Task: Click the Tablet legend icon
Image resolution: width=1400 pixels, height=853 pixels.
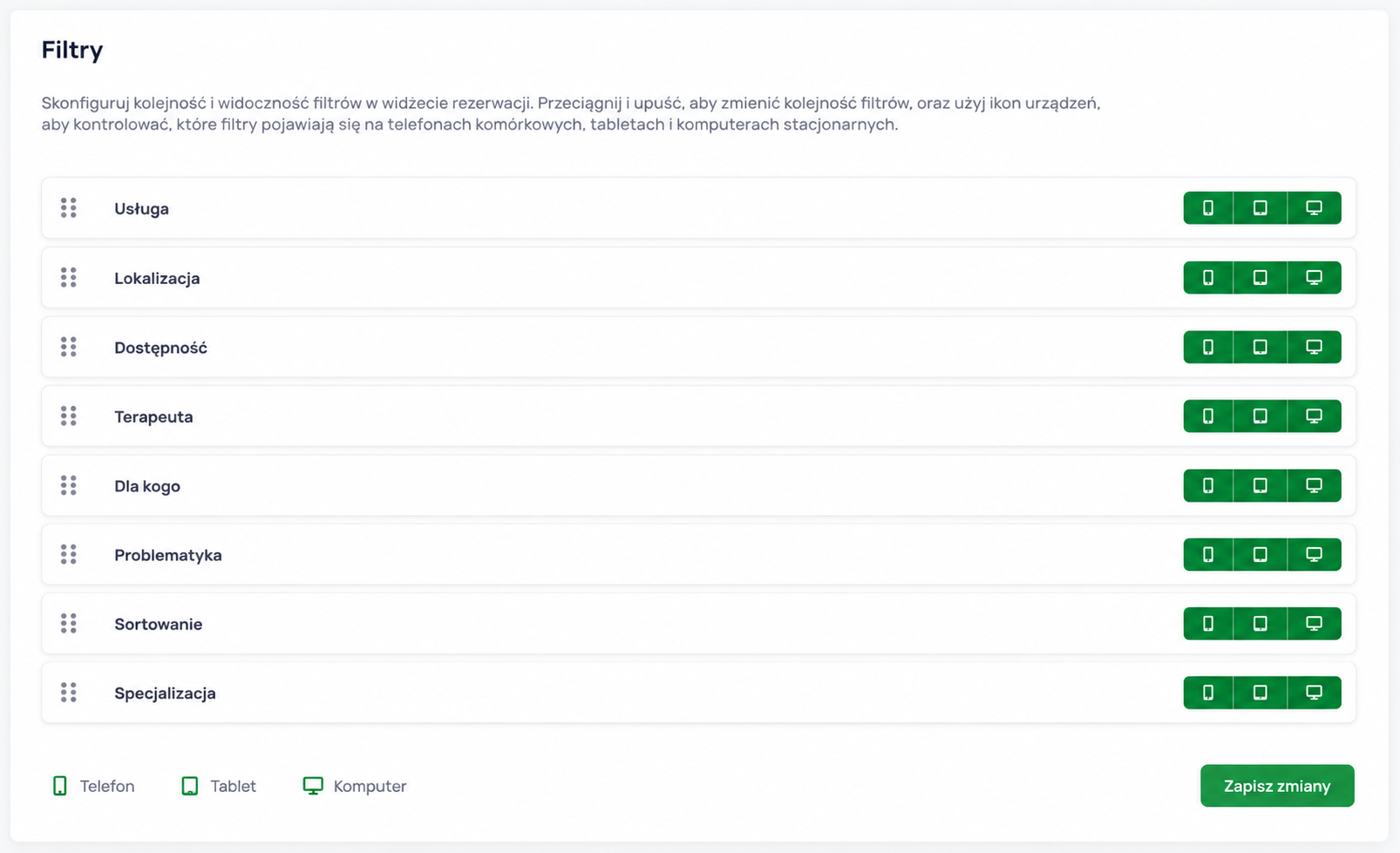Action: coord(190,786)
